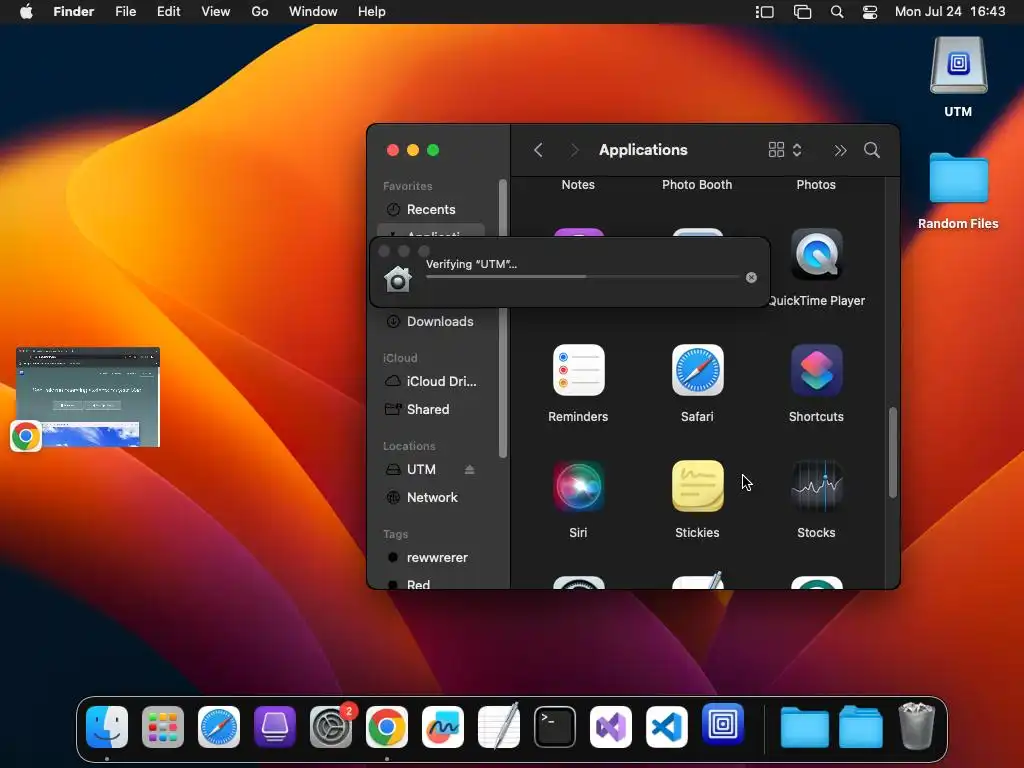The image size is (1024, 768).
Task: Launch Safari from the Dock
Action: [219, 727]
